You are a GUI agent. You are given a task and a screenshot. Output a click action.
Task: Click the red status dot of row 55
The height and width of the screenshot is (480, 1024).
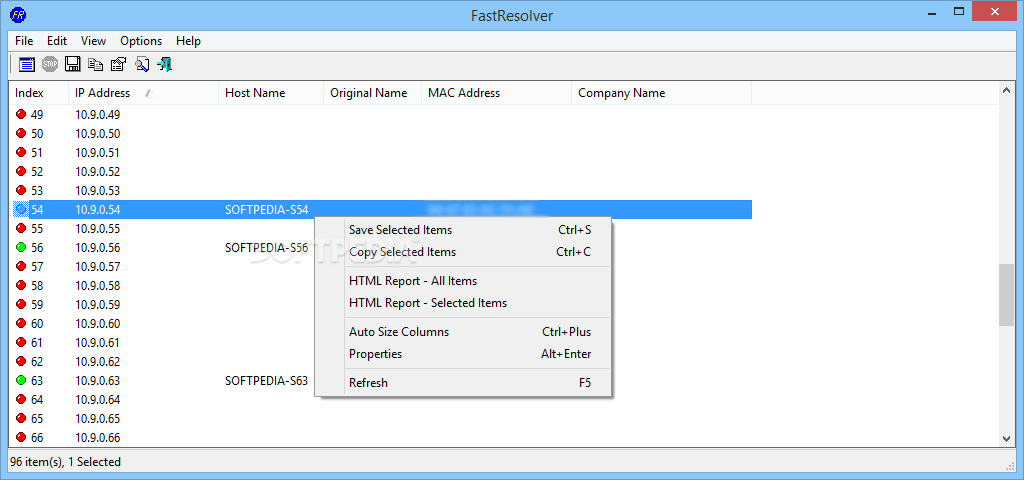21,228
